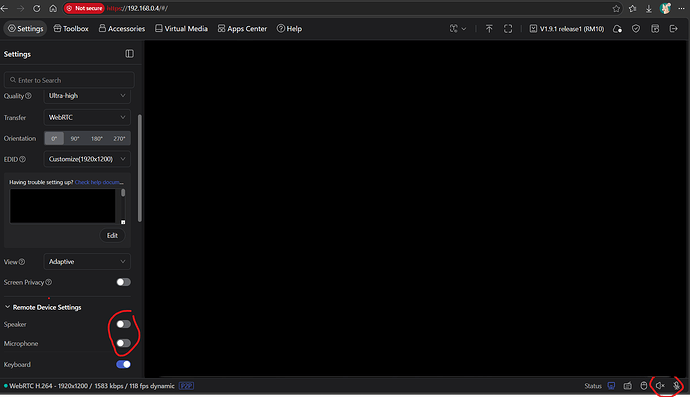690x397 pixels.
Task: Collapse the Remote Device Settings section
Action: coord(7,307)
